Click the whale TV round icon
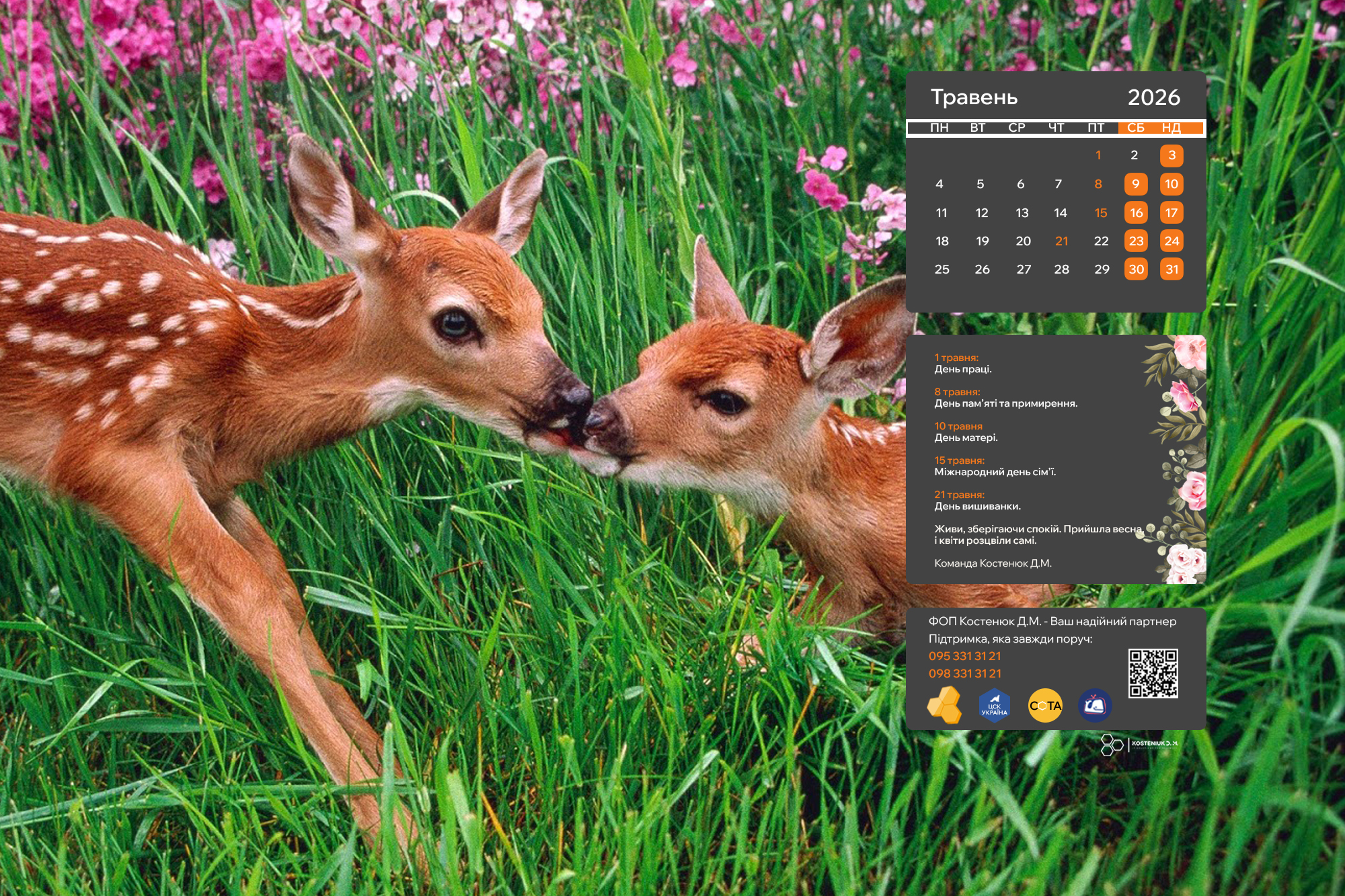Image resolution: width=1345 pixels, height=896 pixels. tap(1095, 706)
